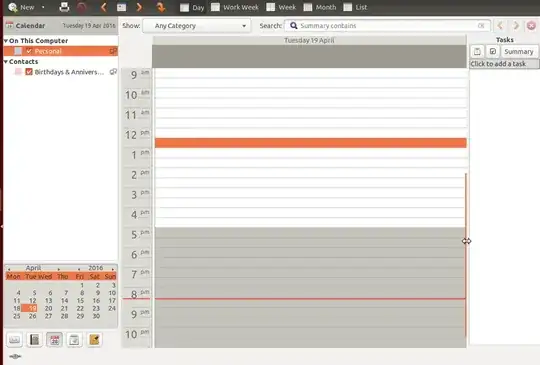Open Contacts view icon in switcher
The image size is (540, 365).
(34, 340)
